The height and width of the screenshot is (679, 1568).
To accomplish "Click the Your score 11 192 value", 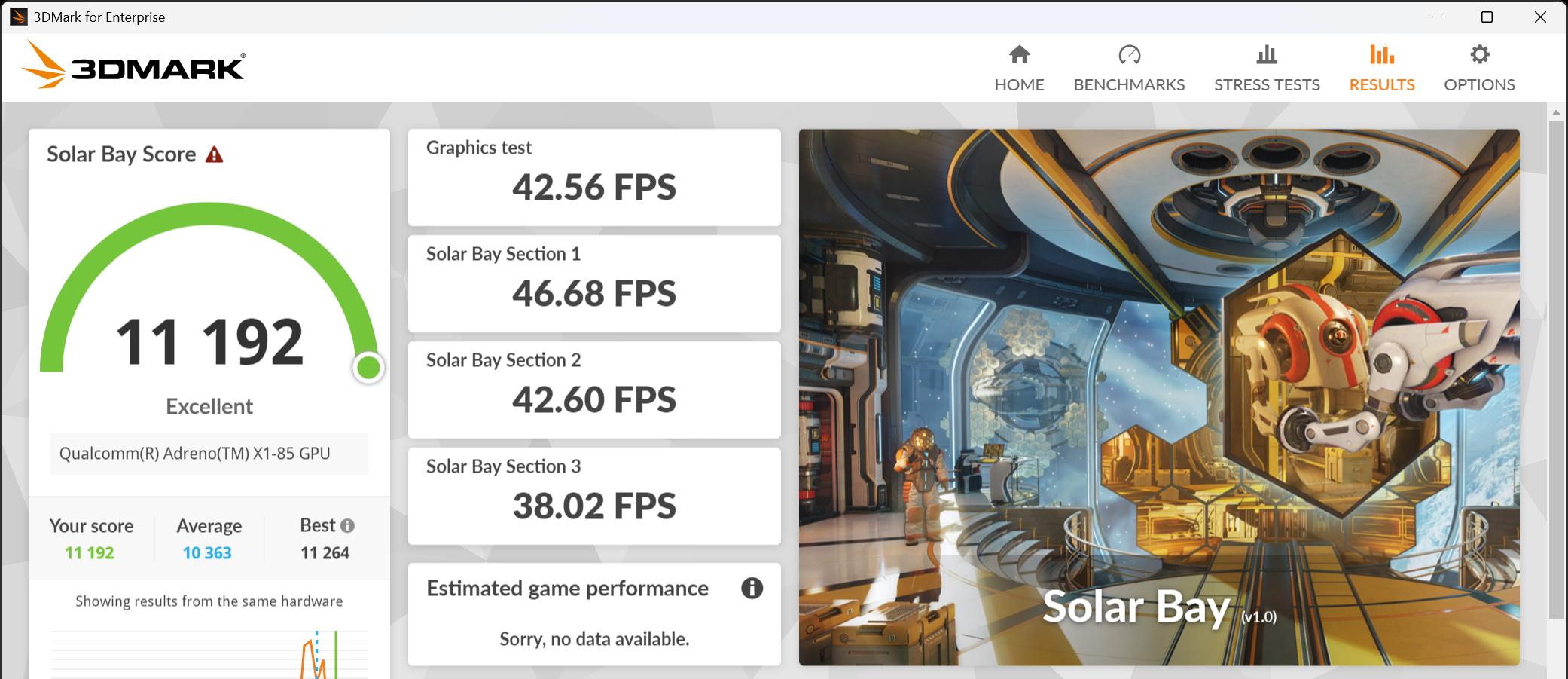I will pos(90,553).
